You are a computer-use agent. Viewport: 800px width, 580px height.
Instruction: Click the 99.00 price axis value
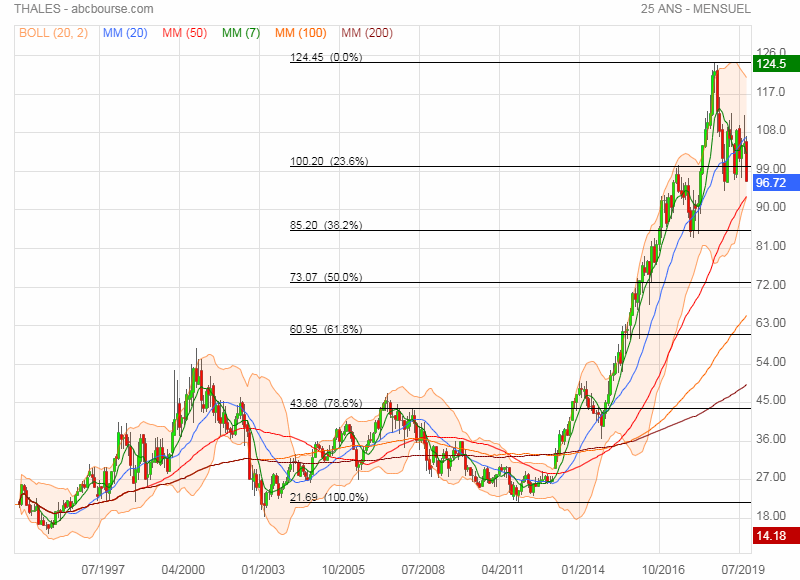(770, 168)
